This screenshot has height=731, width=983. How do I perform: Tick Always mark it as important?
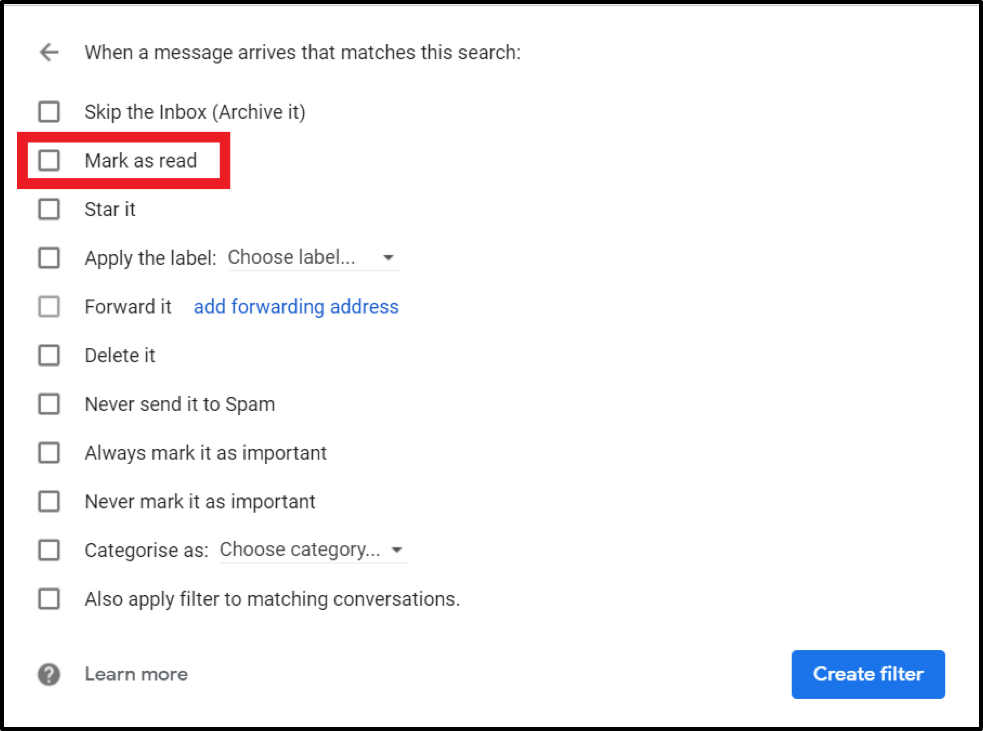click(x=49, y=453)
